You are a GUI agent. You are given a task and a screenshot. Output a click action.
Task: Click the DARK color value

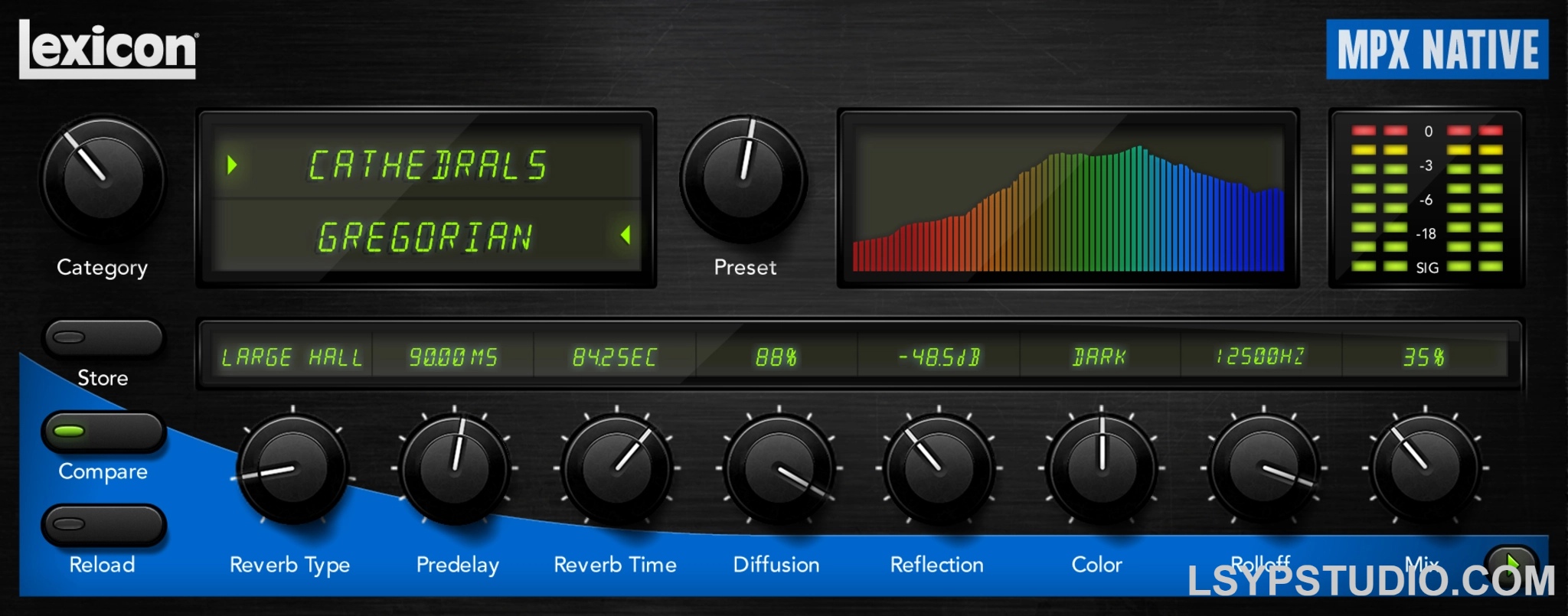point(1100,357)
